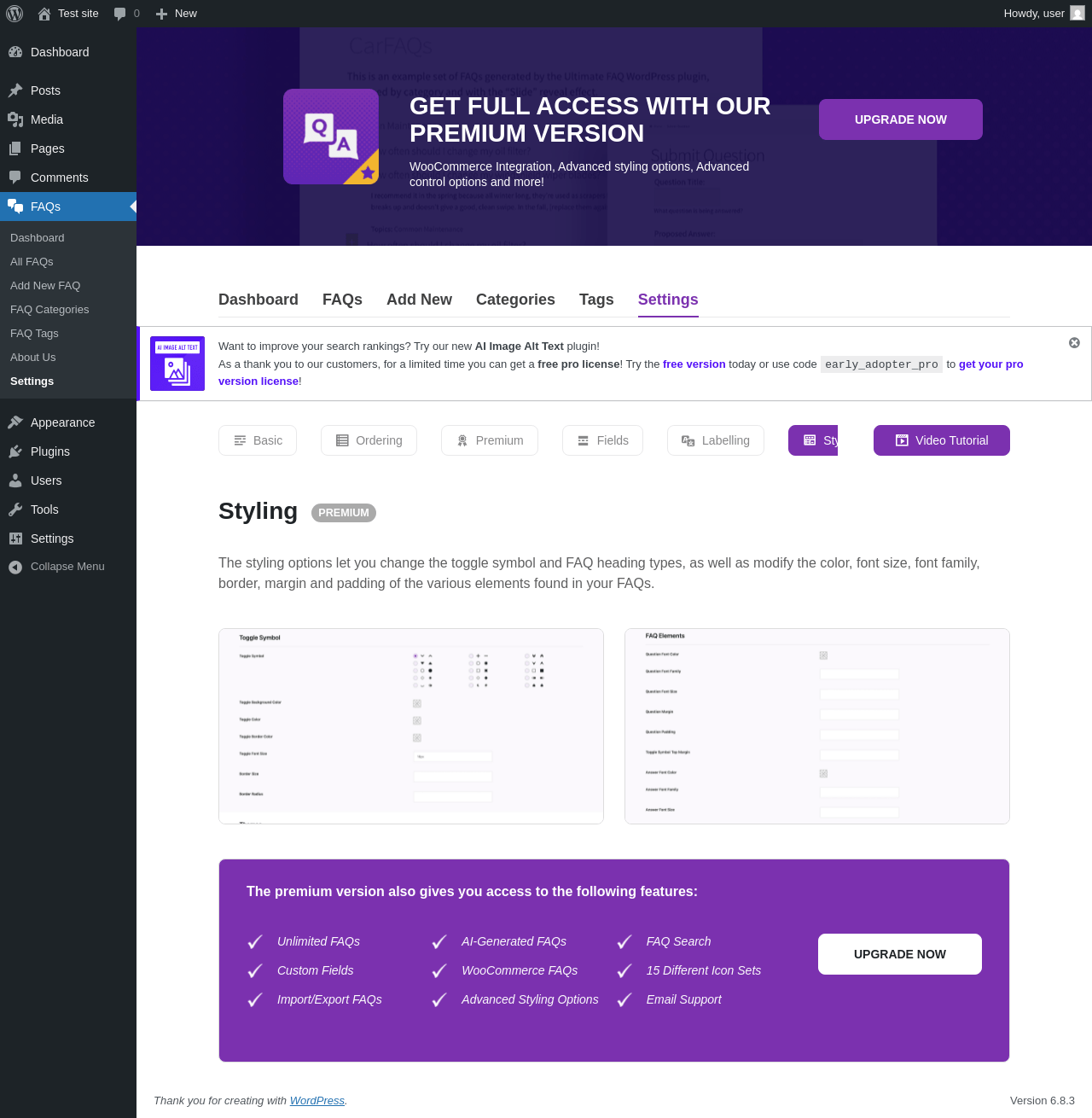This screenshot has height=1118, width=1092.
Task: Click the AI Image Alt Text plugin logo
Action: pyautogui.click(x=177, y=364)
